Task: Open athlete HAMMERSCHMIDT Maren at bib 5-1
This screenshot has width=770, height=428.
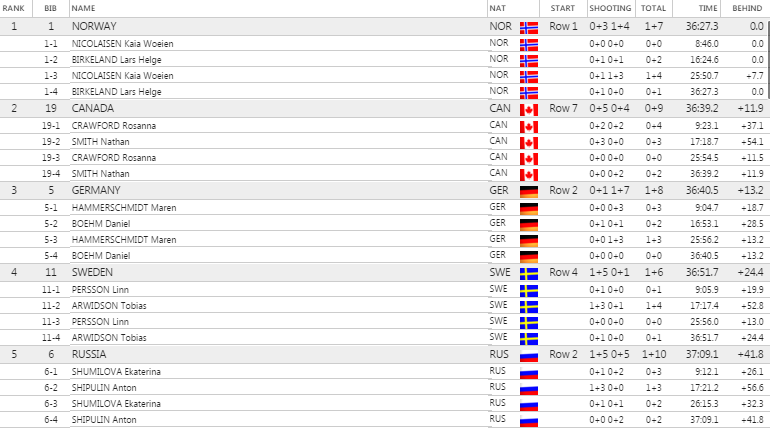Action: tap(124, 207)
